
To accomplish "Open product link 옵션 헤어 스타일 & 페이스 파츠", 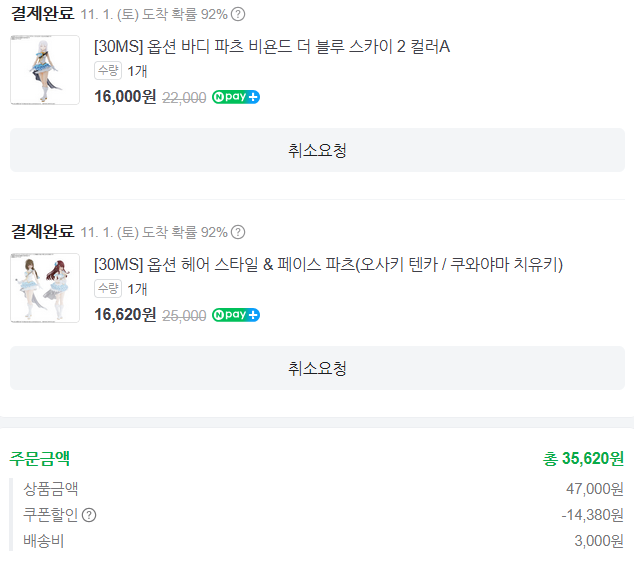I will [x=328, y=265].
